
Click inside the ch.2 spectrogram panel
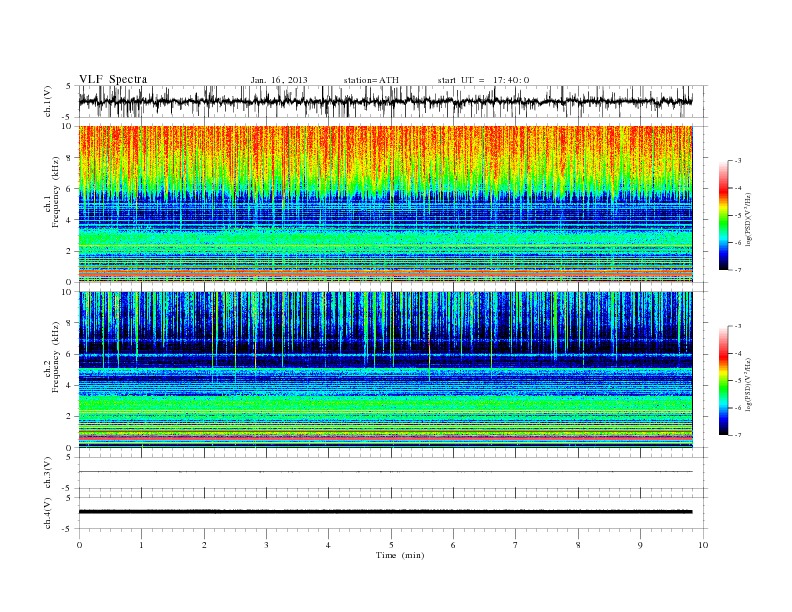tap(385, 369)
